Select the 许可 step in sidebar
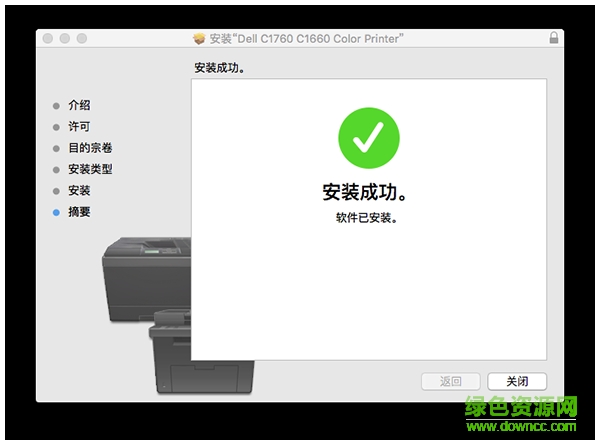The width and height of the screenshot is (600, 445). pyautogui.click(x=79, y=127)
